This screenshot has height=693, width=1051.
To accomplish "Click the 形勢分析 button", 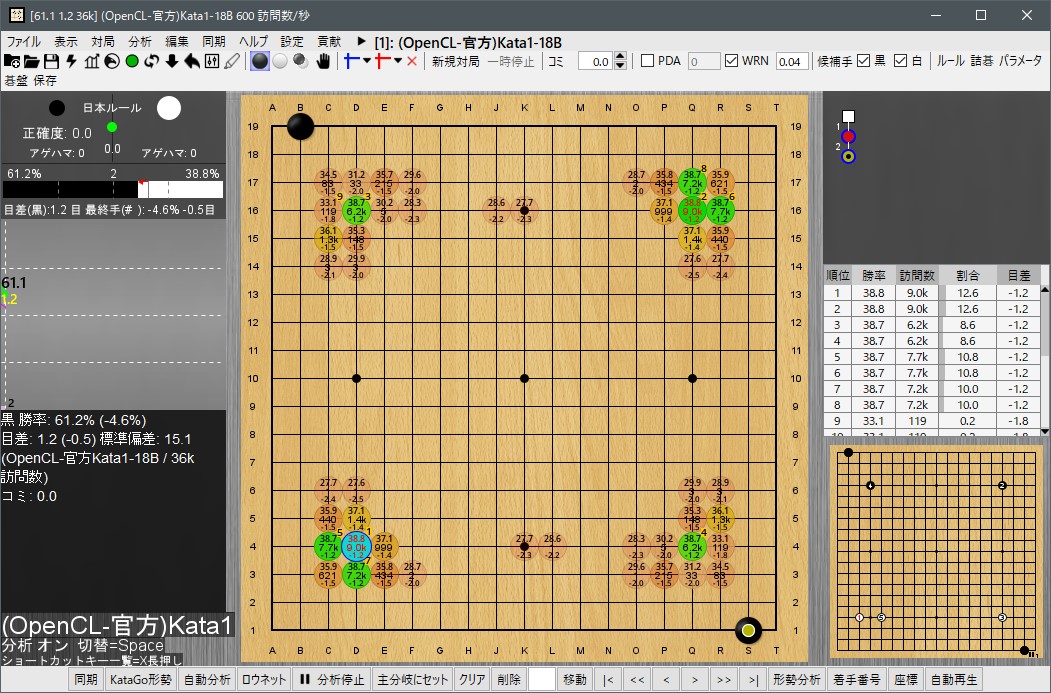I will click(797, 679).
